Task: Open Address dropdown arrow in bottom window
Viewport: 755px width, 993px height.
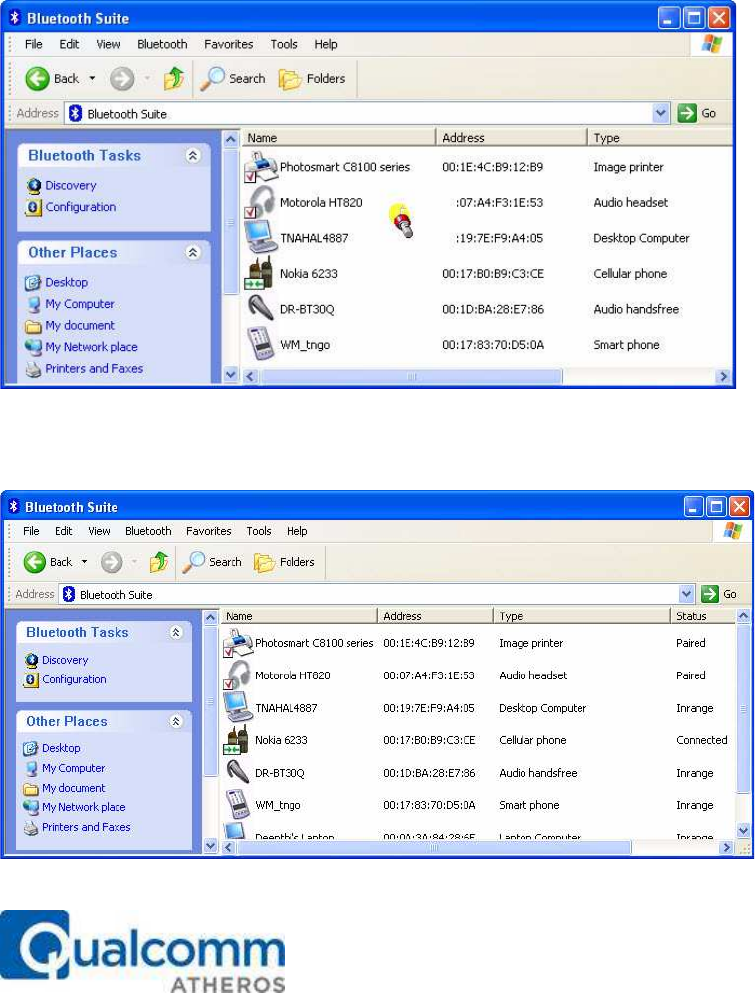Action: 687,594
